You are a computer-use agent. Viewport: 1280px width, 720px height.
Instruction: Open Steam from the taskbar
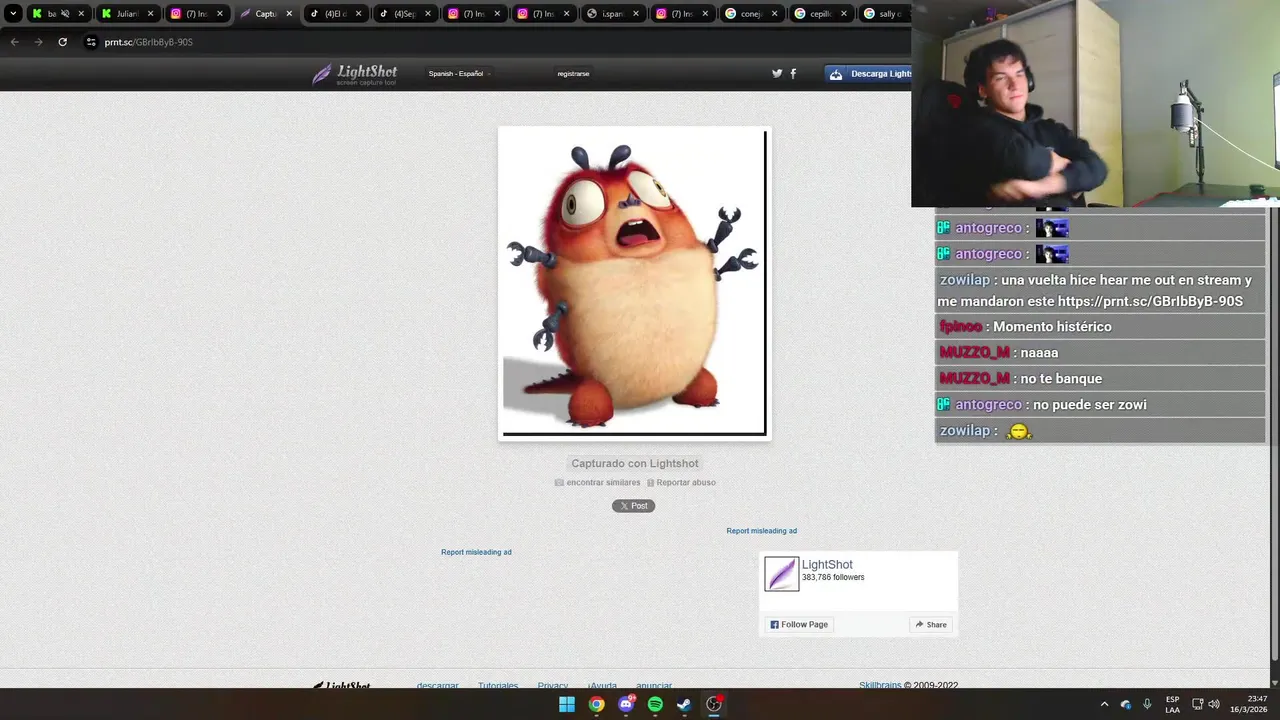tap(684, 704)
